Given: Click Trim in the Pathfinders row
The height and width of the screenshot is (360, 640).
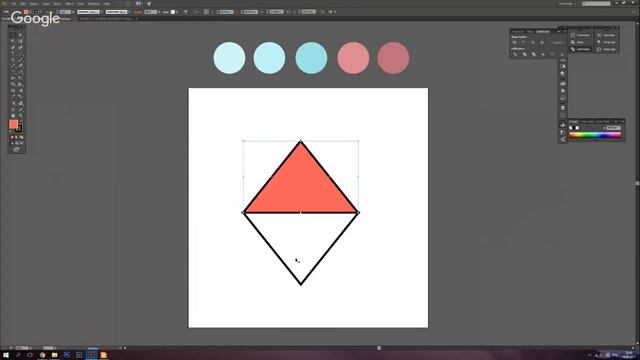Looking at the screenshot, I should 524,54.
